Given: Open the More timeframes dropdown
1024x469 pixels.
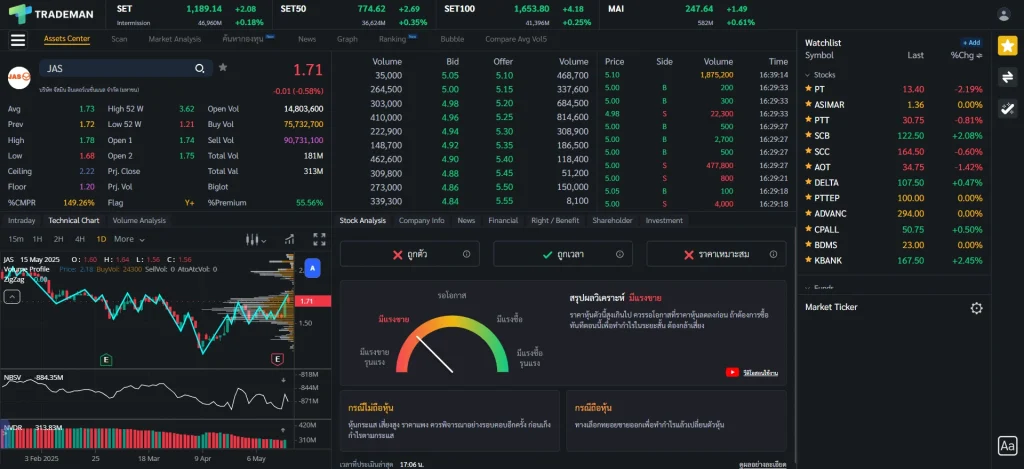Looking at the screenshot, I should click(128, 239).
